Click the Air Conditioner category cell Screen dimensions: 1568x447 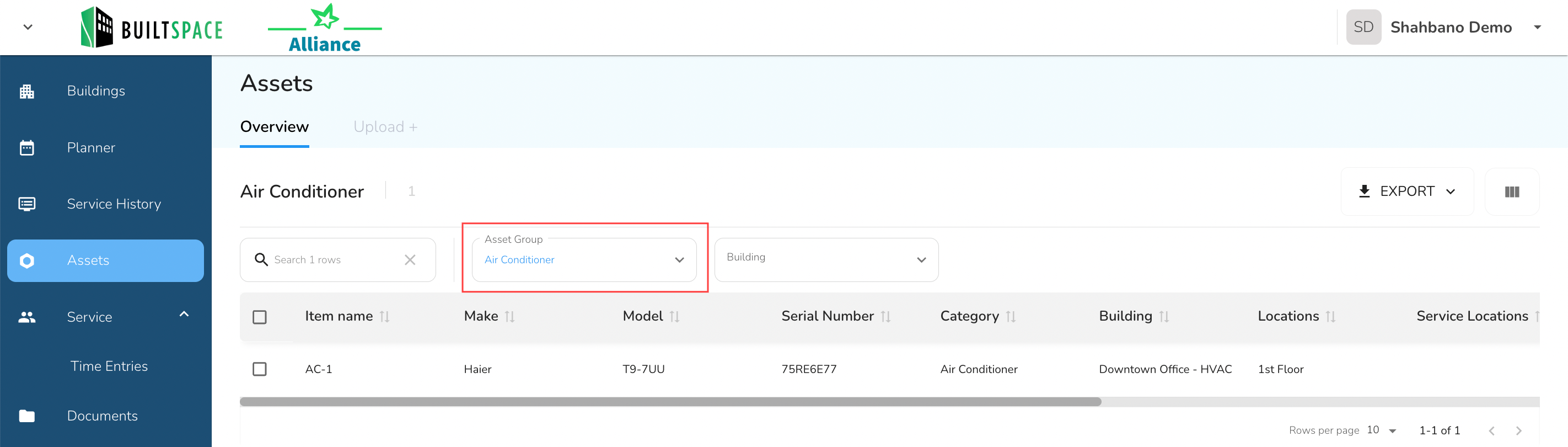pos(979,369)
